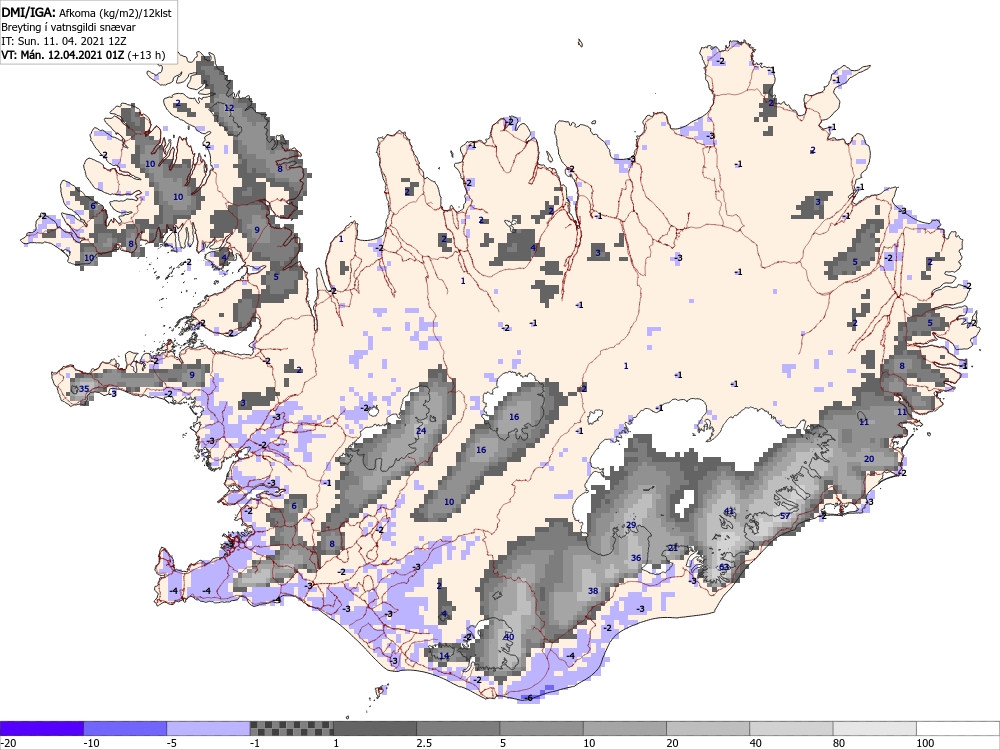Click the '-20' legend label
This screenshot has height=750, width=1000.
coord(8,743)
